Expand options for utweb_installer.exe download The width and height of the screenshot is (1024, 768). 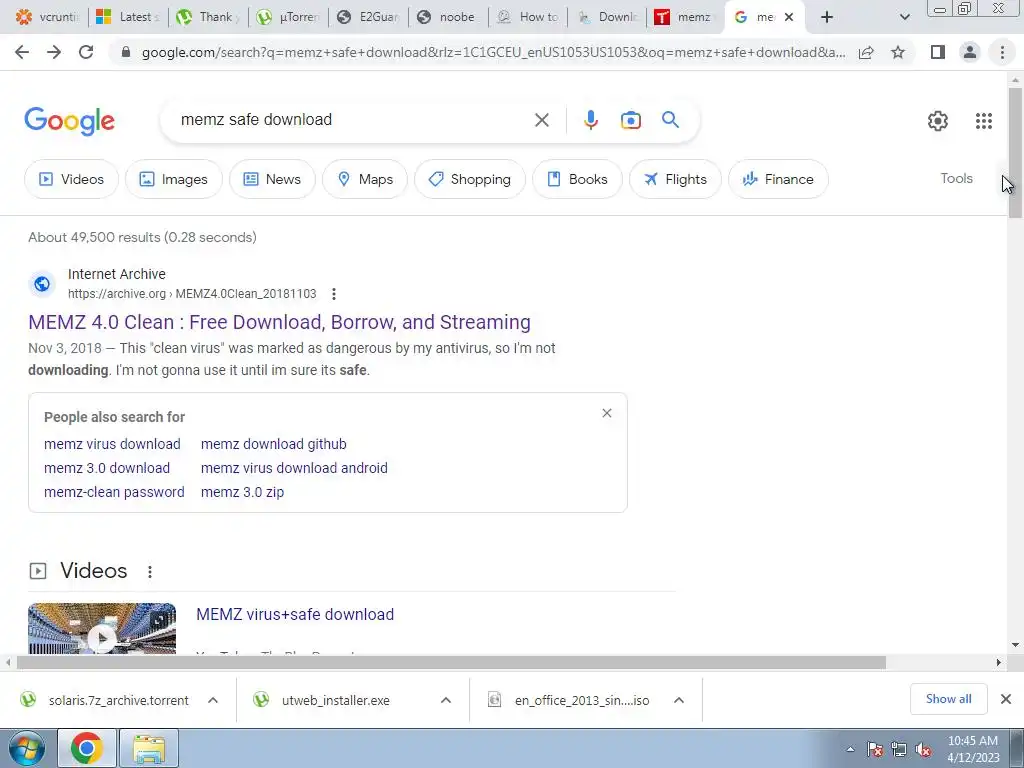tap(445, 700)
